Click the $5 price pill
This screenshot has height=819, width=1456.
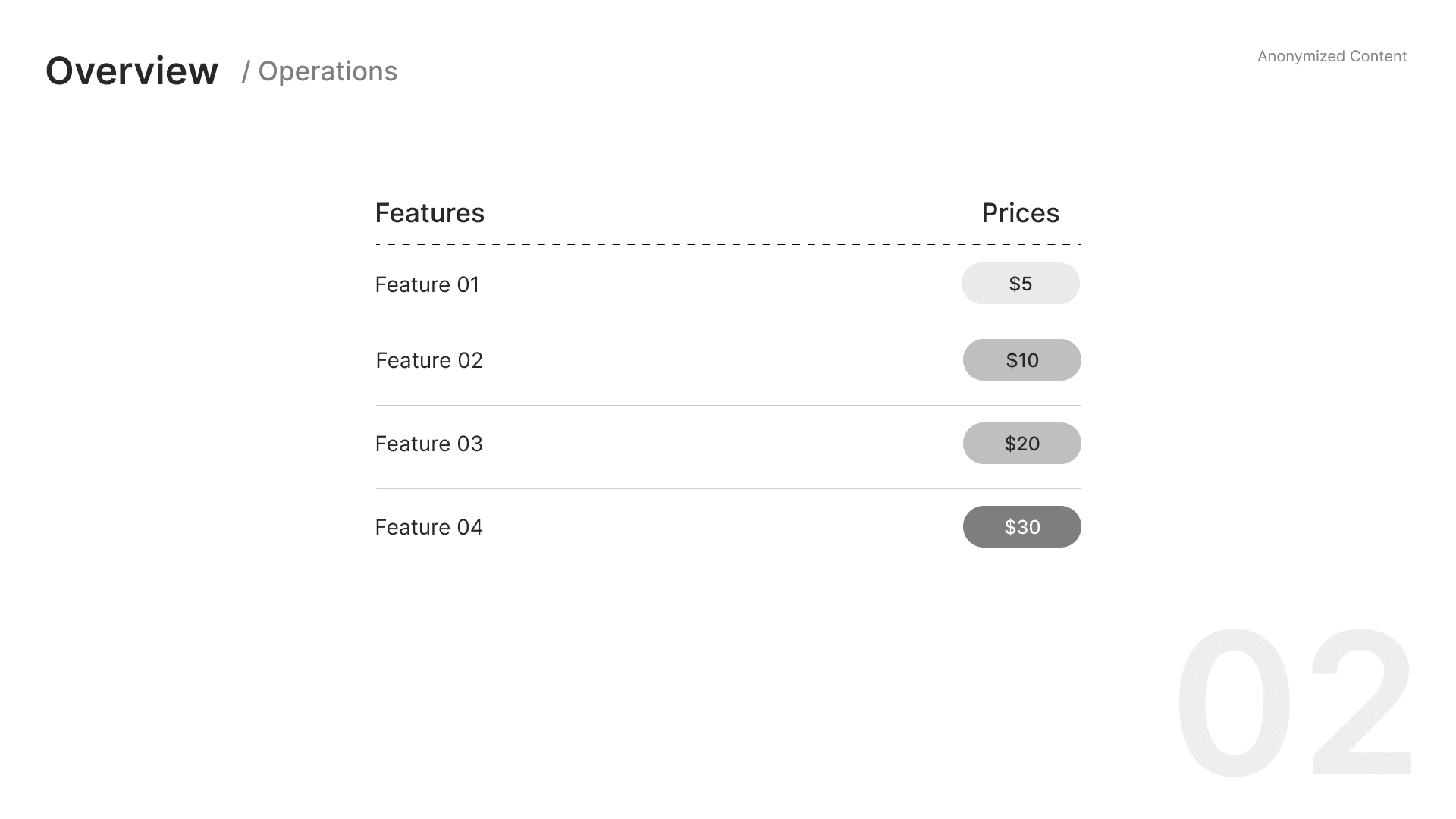(x=1020, y=284)
